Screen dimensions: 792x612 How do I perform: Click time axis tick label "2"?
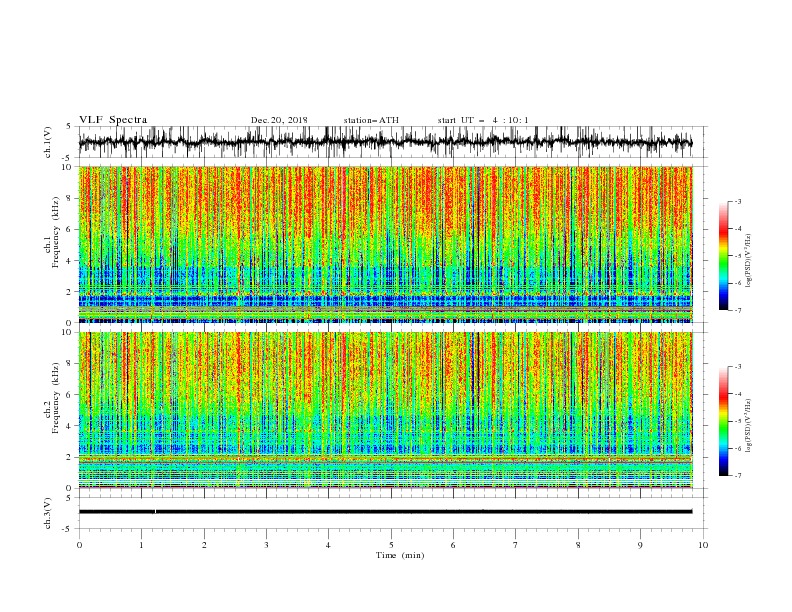(x=204, y=545)
